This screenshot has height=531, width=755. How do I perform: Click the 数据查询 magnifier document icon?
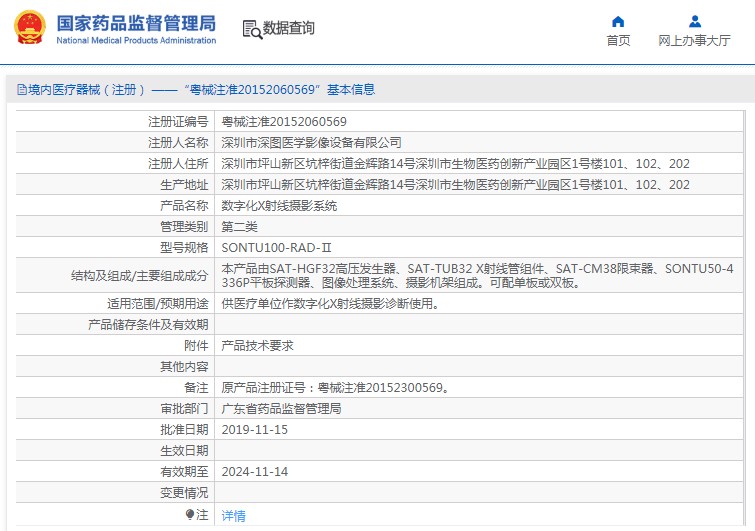[x=252, y=29]
